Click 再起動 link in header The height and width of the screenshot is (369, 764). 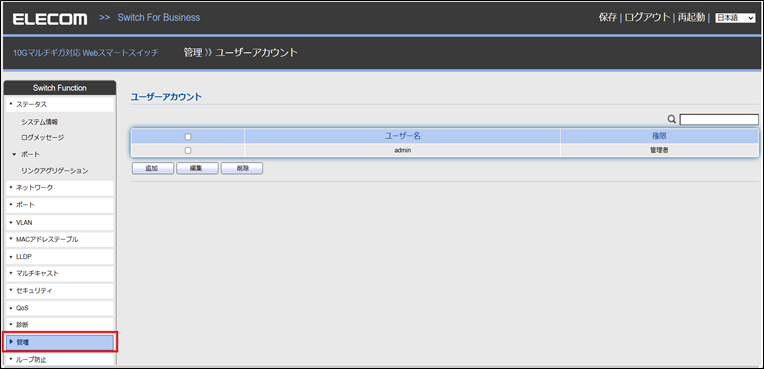click(x=691, y=18)
